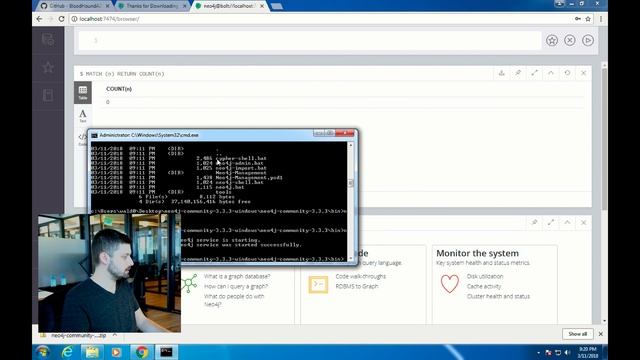Open 'Cache activity' link
The width and height of the screenshot is (640, 360).
[484, 286]
